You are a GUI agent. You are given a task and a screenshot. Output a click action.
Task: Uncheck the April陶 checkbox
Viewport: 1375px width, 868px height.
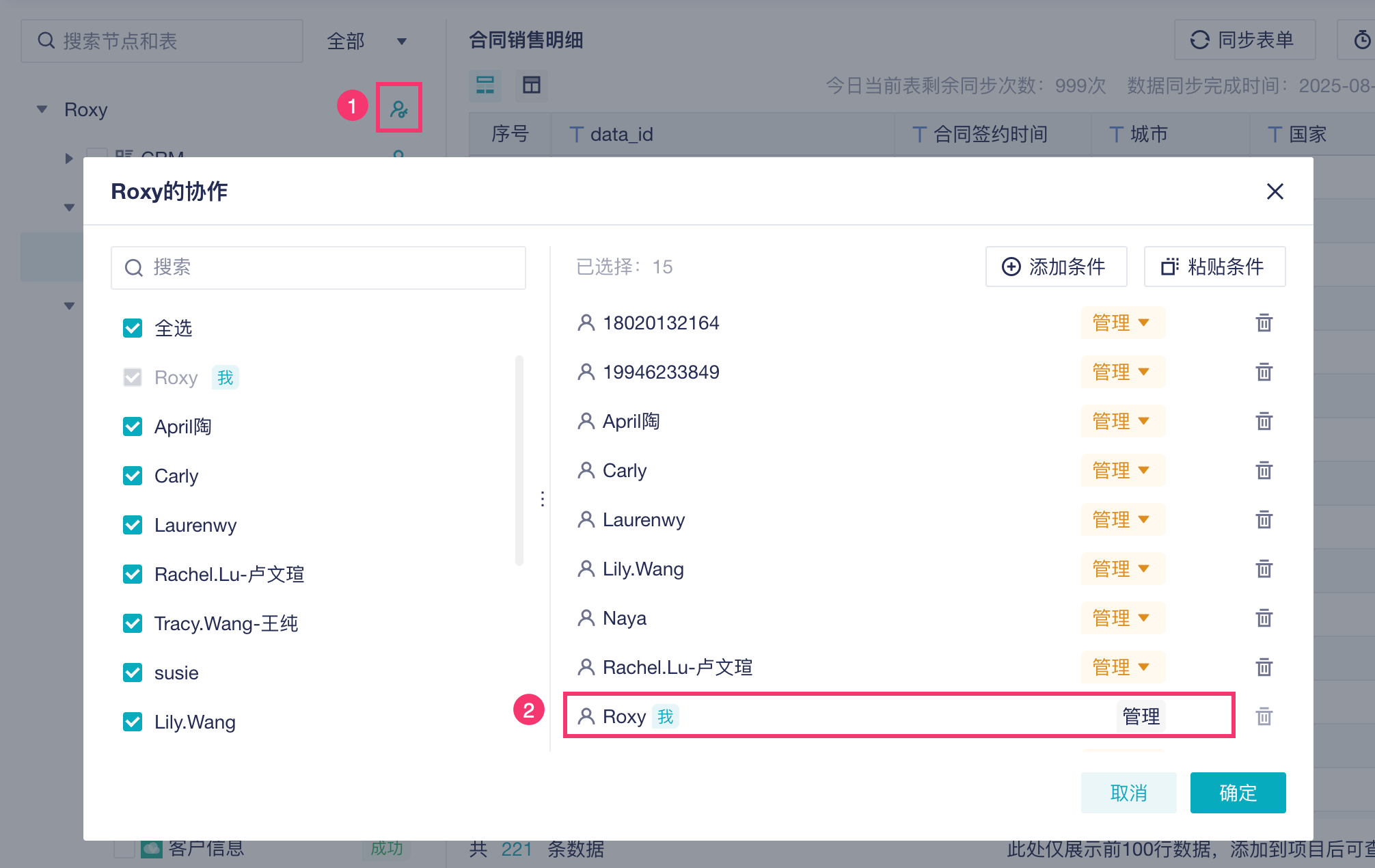click(133, 426)
